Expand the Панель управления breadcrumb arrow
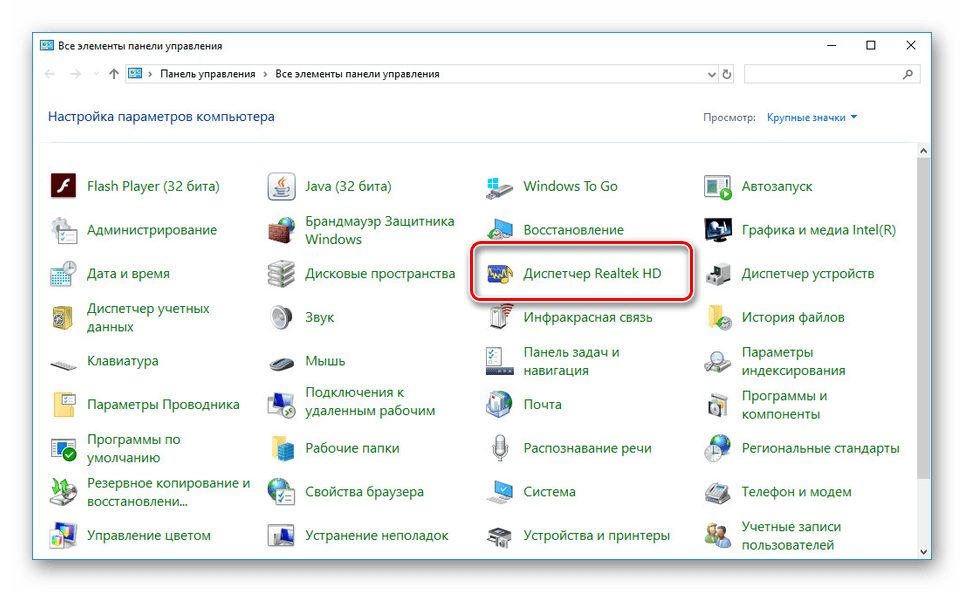 point(265,74)
